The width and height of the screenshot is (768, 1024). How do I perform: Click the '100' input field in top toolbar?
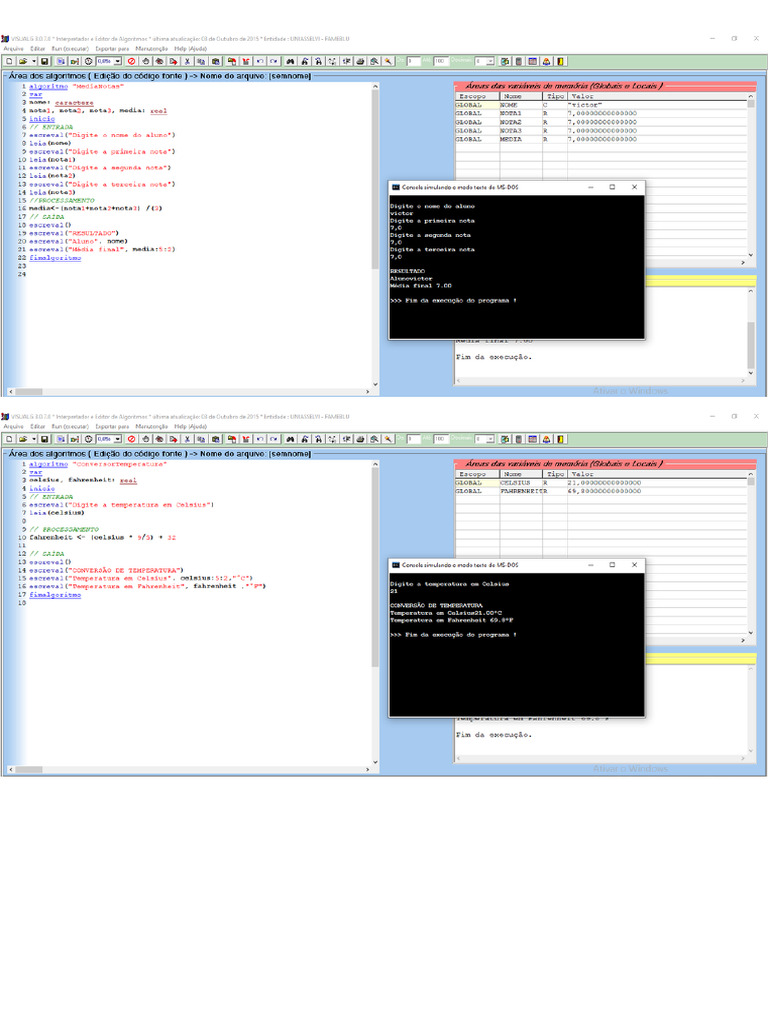(441, 61)
